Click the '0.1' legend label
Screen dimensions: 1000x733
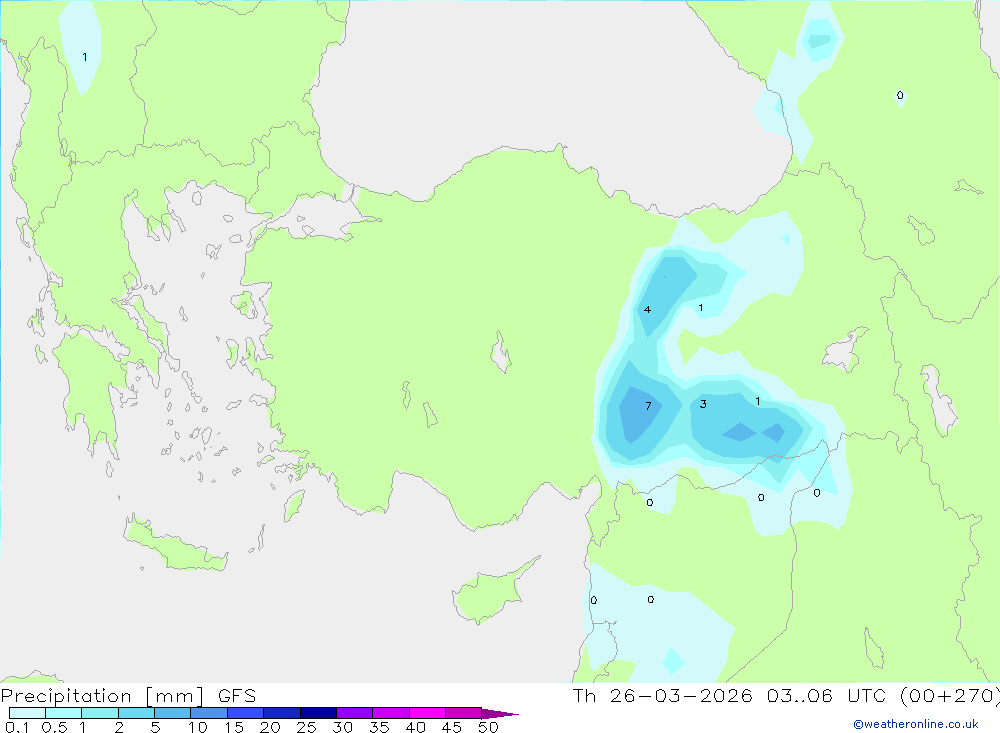click(17, 727)
